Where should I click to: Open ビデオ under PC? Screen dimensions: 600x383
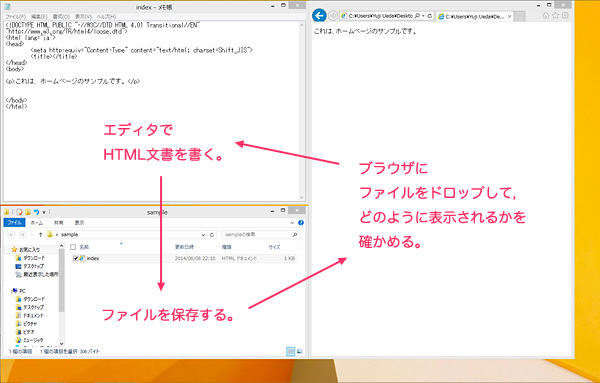point(29,332)
